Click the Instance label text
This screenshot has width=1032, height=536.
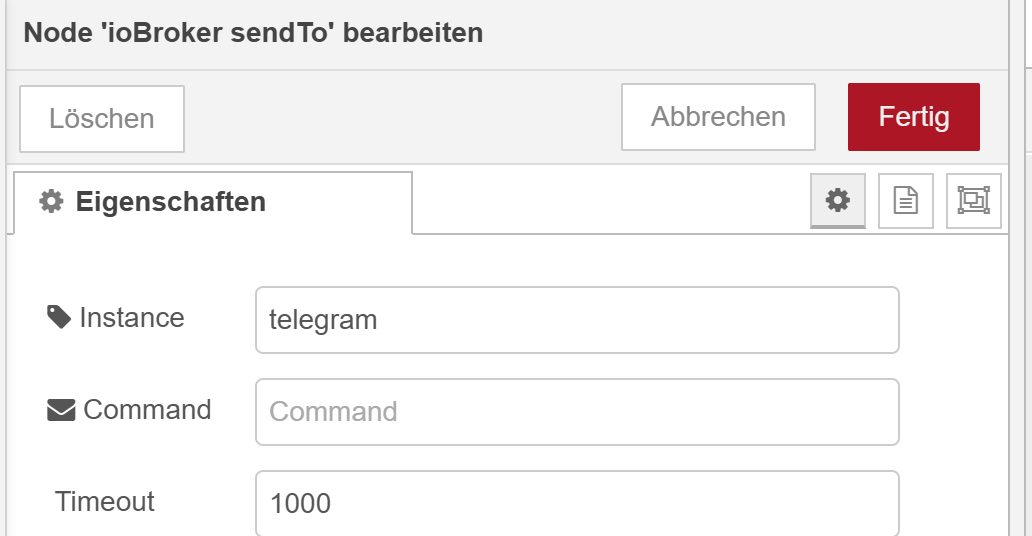click(132, 318)
